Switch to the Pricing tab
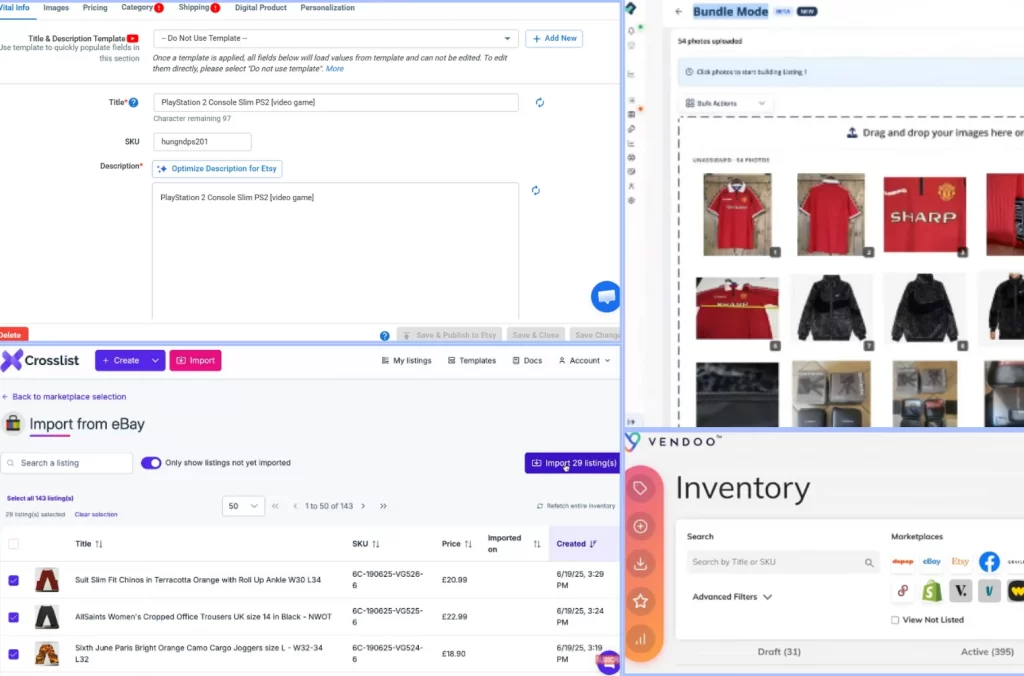The image size is (1024, 676). (x=95, y=8)
